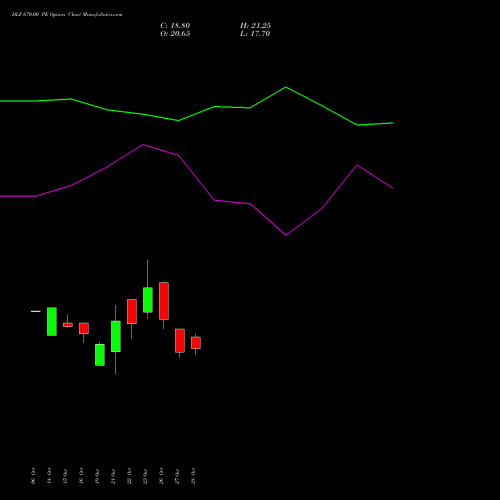Viewport: 500px width, 500px height.
Task: Click the close value C: 18.80
Action: 175,26
